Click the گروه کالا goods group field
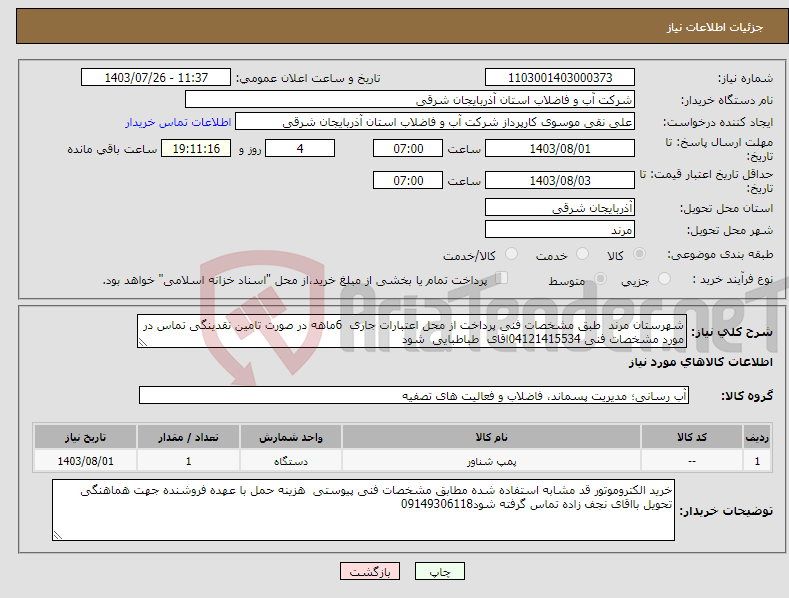Viewport: 789px width, 598px height. point(414,396)
